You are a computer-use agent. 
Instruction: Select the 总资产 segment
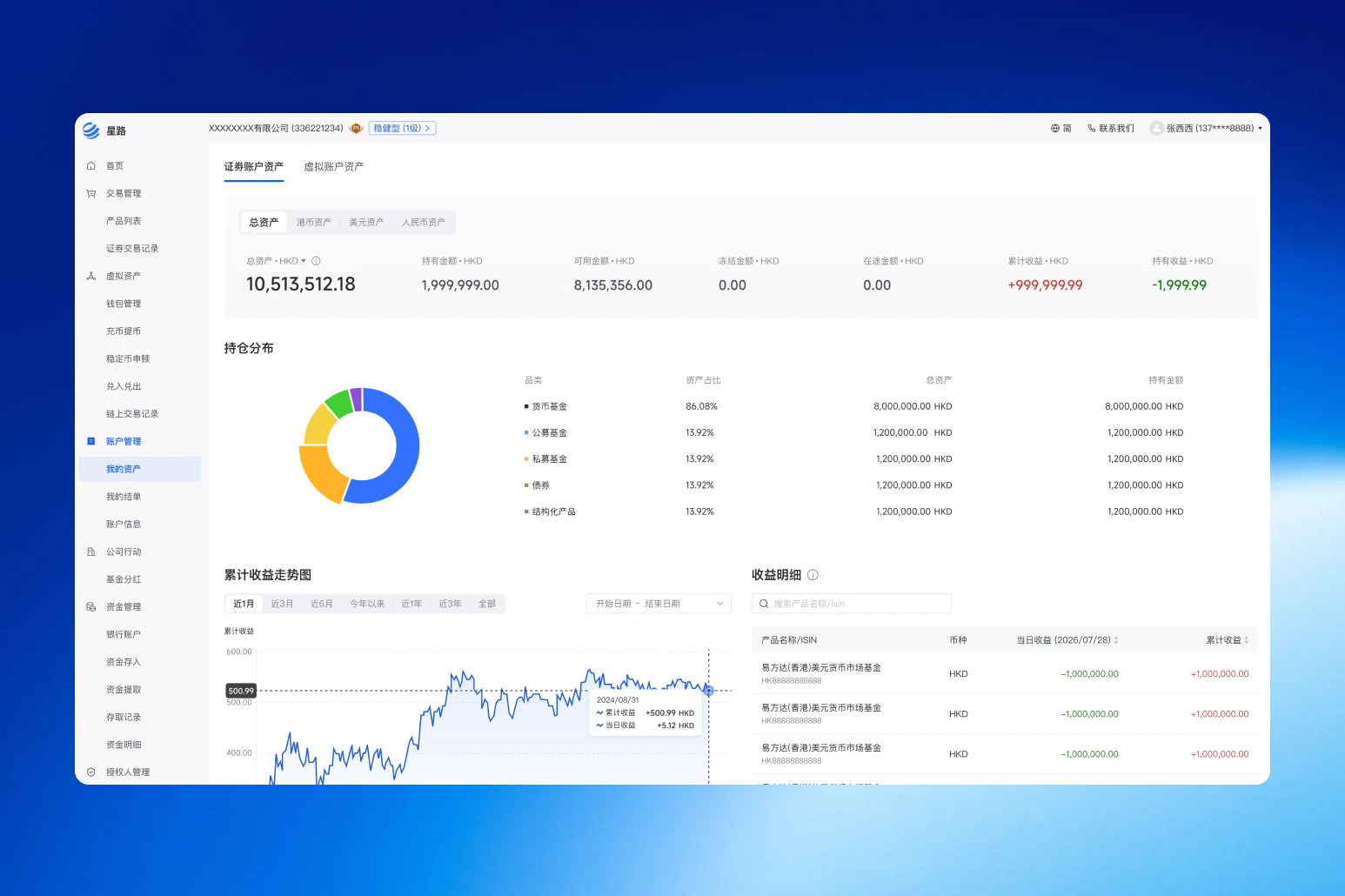point(264,222)
